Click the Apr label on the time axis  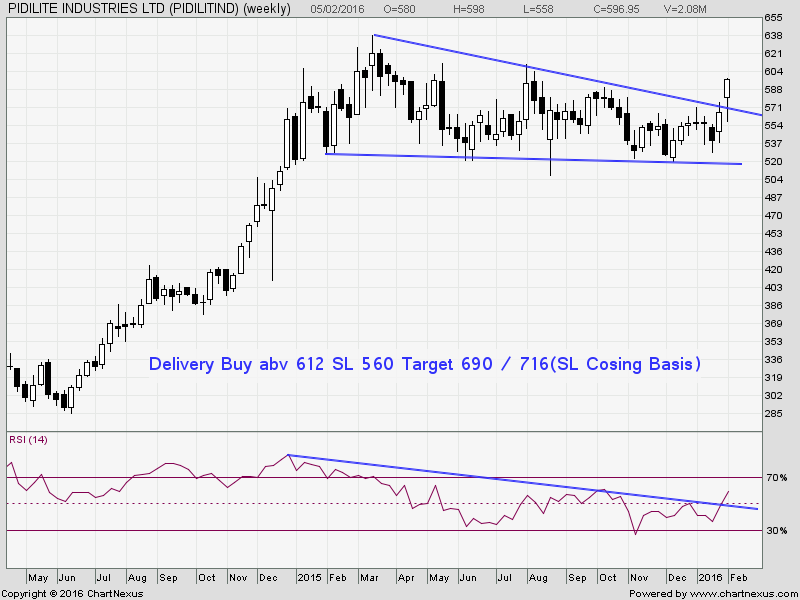(x=406, y=578)
